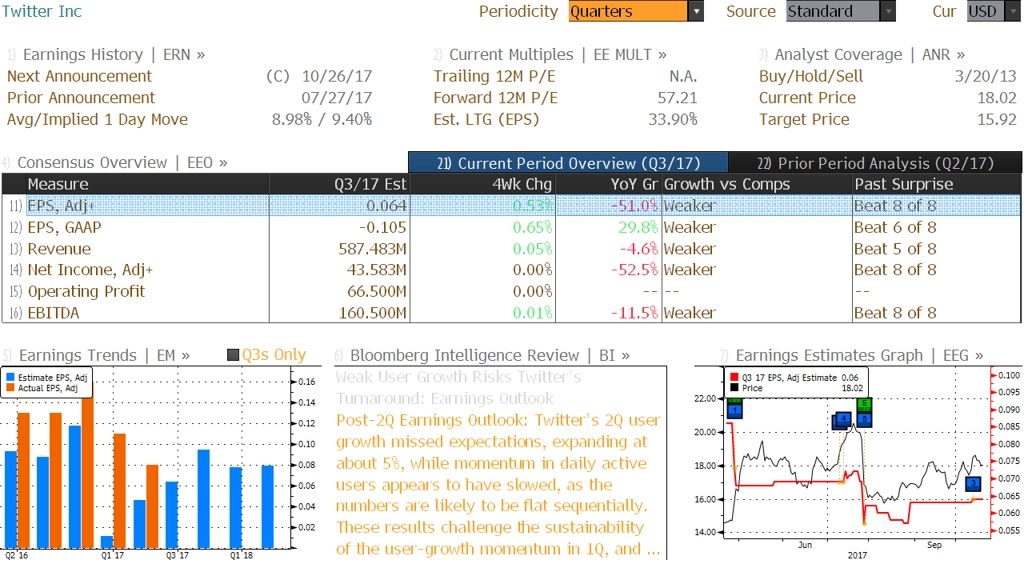Open Earnings Trends EM link
1024x564 pixels.
pyautogui.click(x=104, y=355)
